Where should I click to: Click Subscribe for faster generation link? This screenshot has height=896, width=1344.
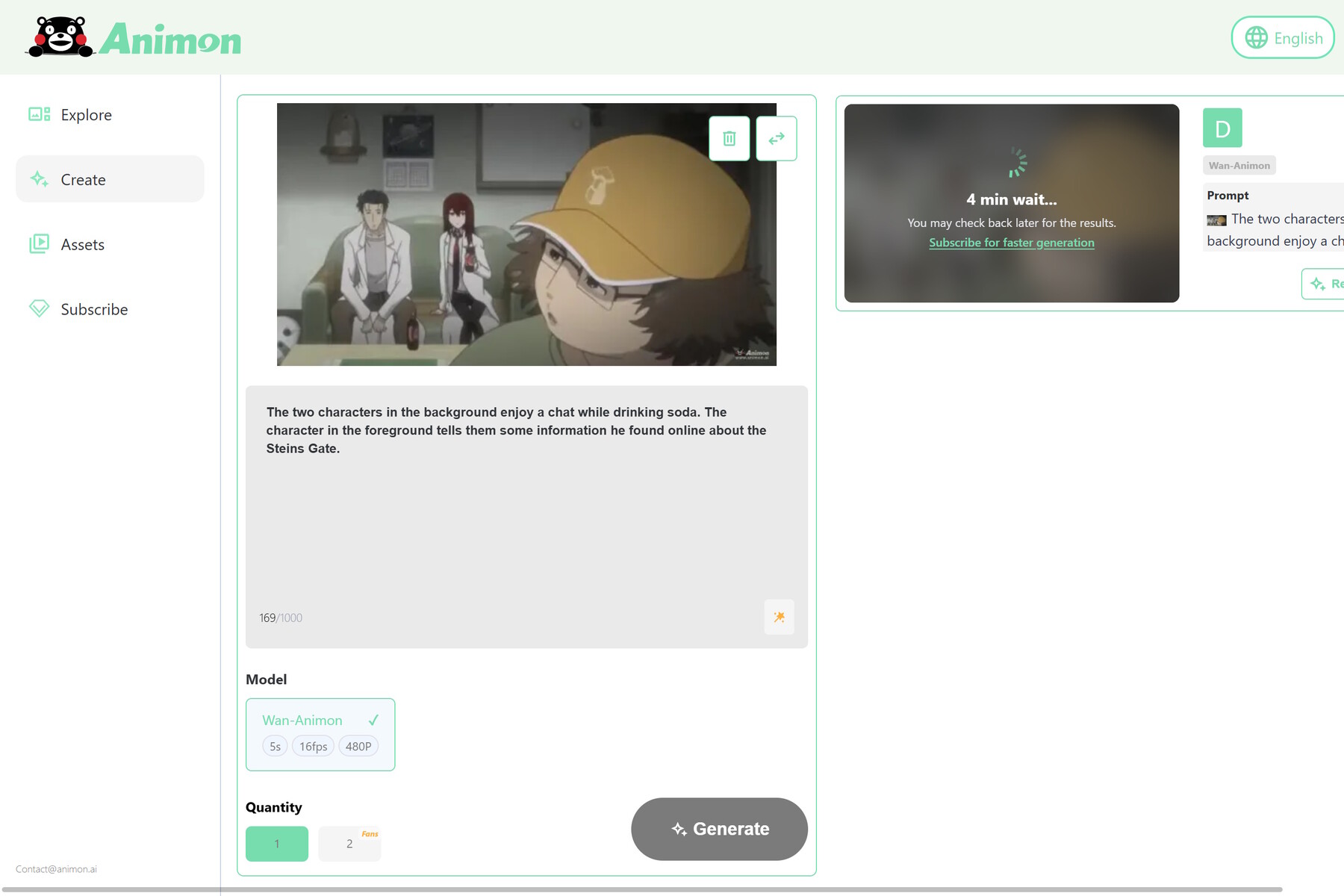pos(1011,242)
